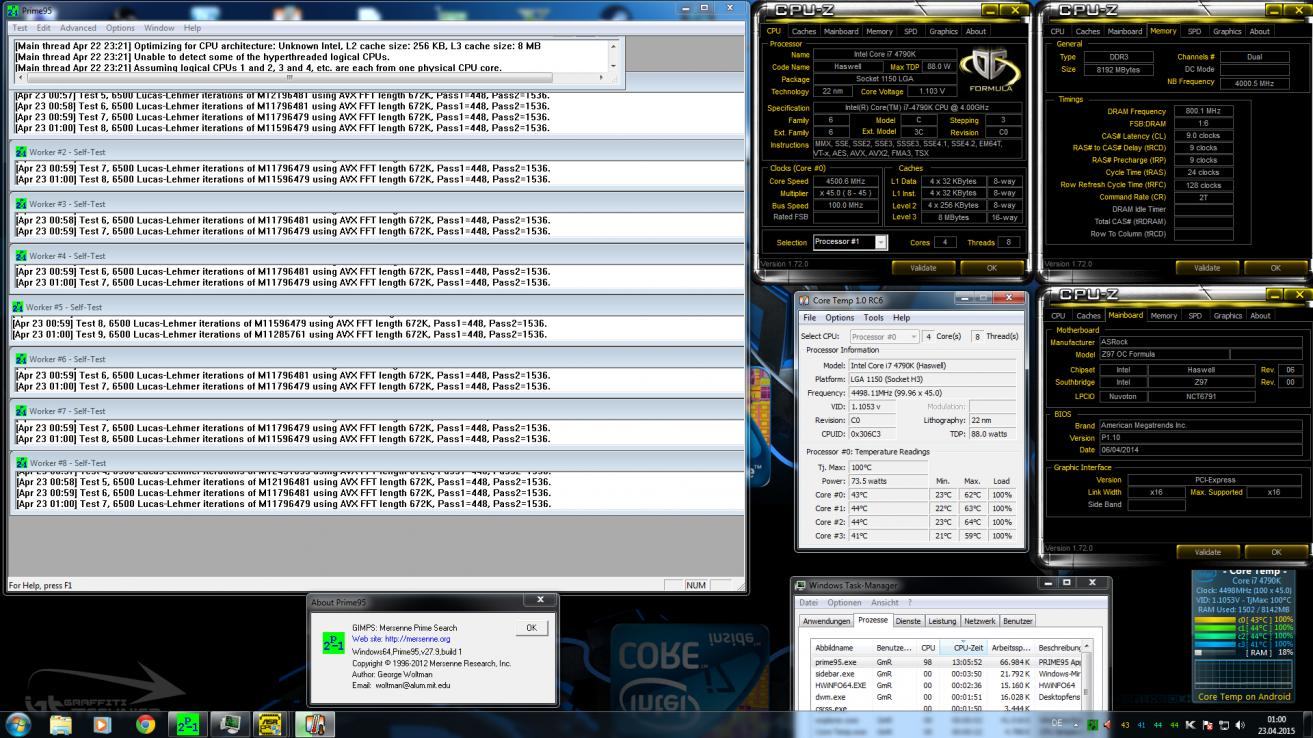Open Graphics tab in CPU-Z motherboard window

pos(1227,315)
